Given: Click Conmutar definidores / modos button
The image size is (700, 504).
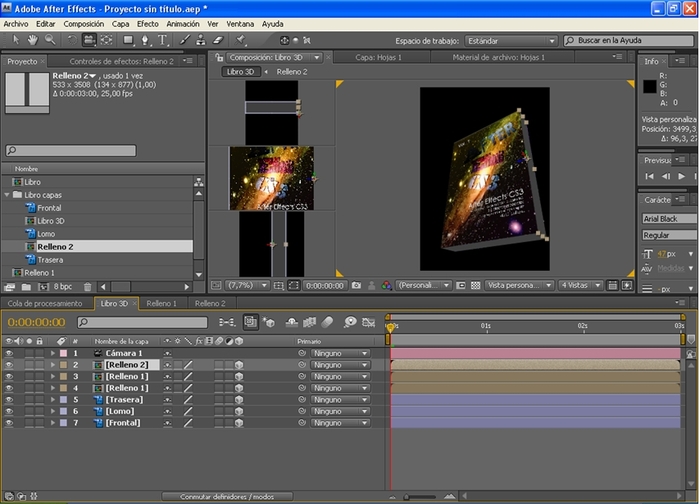Looking at the screenshot, I should (227, 496).
